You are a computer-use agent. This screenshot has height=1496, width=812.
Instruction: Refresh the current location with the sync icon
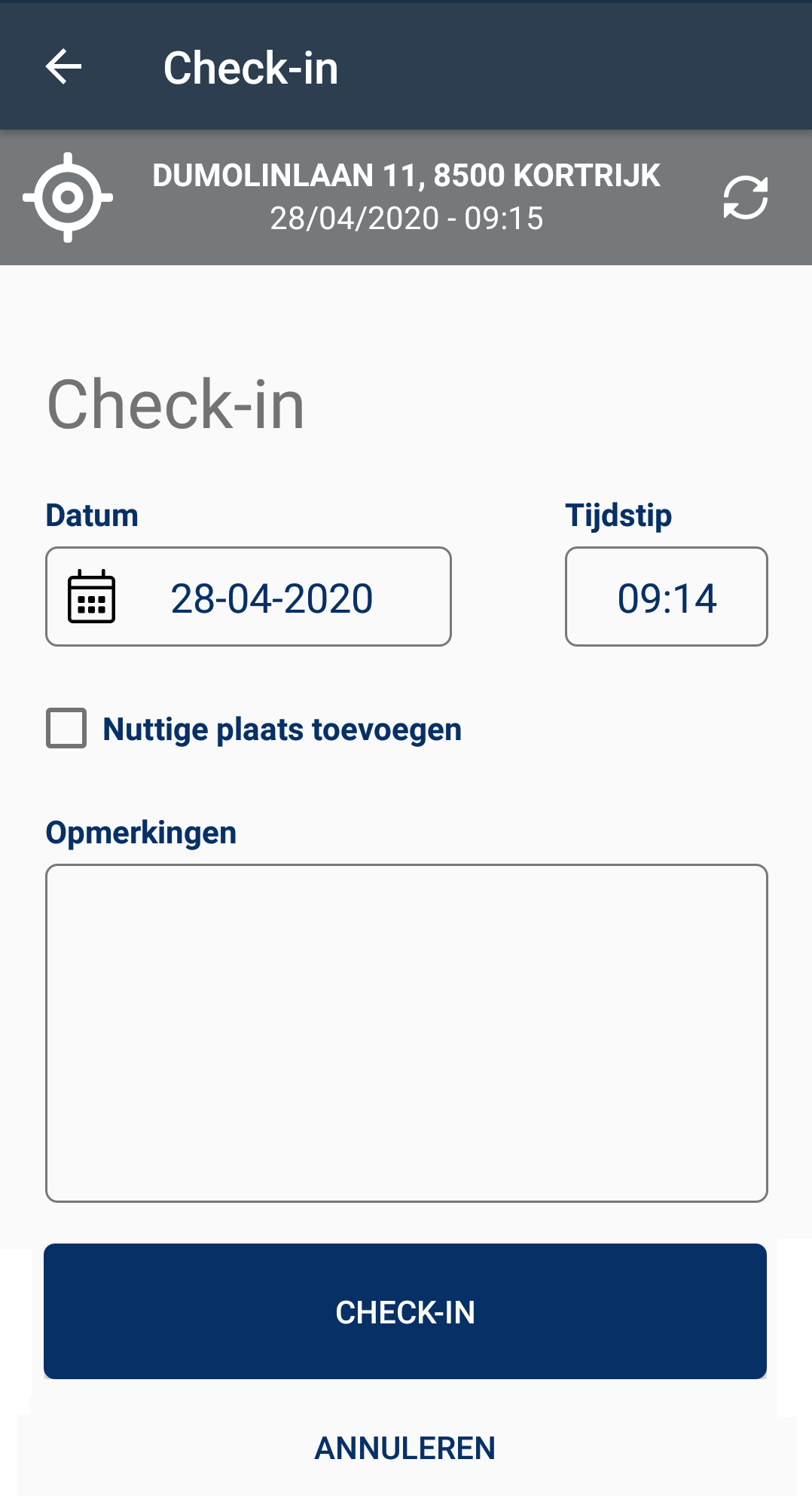(745, 197)
